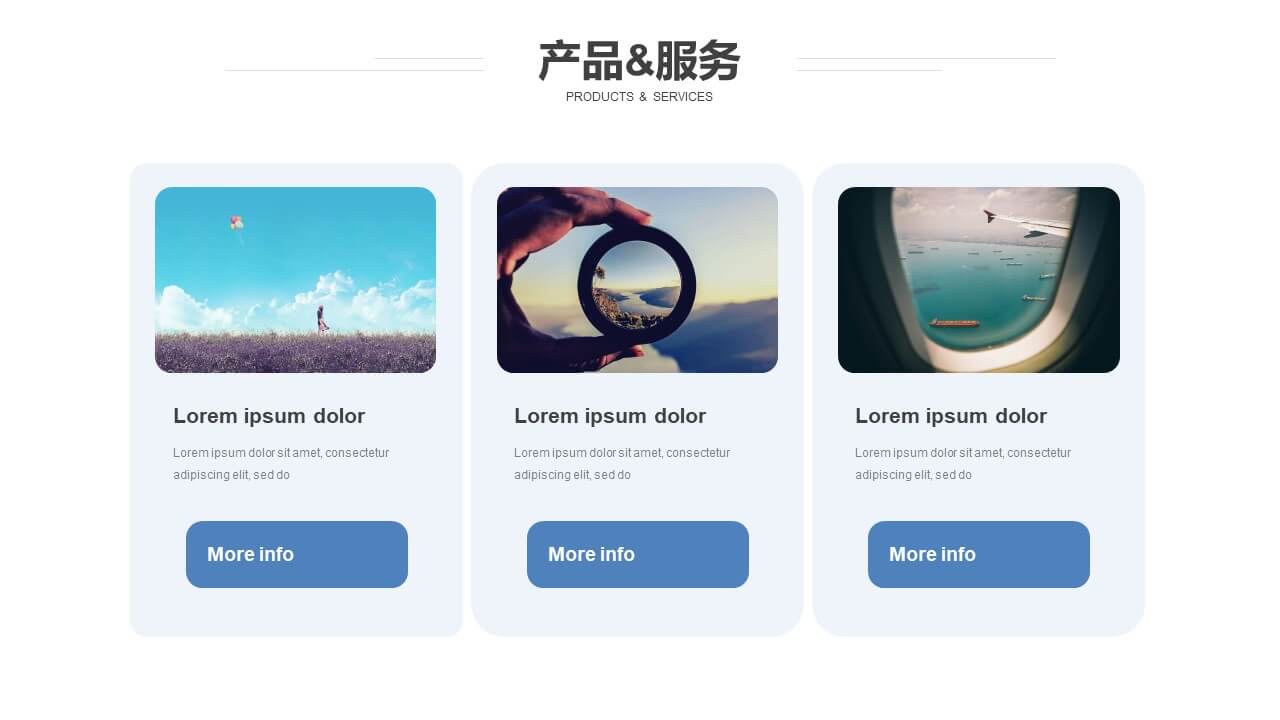Click the airplane wing in window photo
Screen dimensions: 1280x720
[1026, 224]
